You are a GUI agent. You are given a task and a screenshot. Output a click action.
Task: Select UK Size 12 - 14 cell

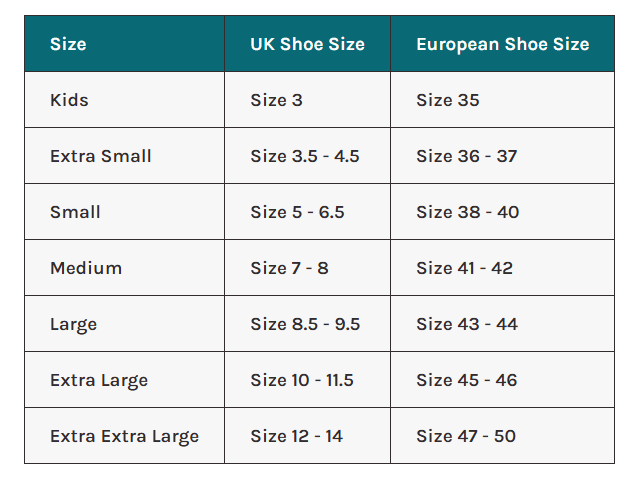pyautogui.click(x=296, y=436)
